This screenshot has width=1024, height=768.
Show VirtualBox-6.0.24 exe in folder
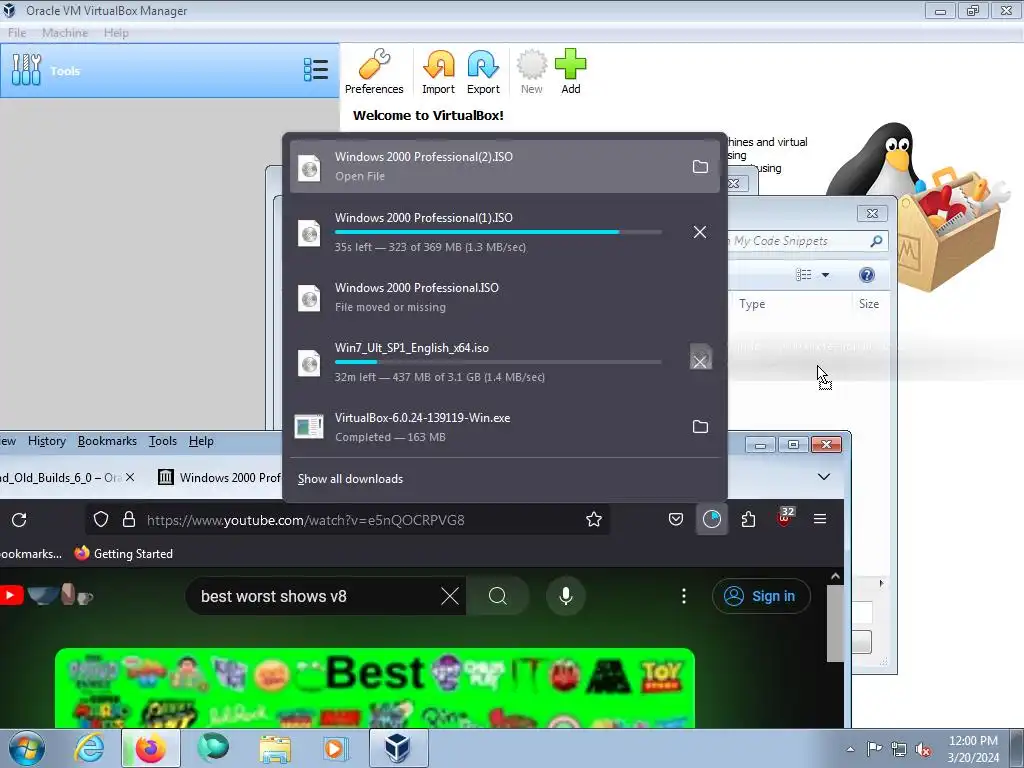click(700, 426)
